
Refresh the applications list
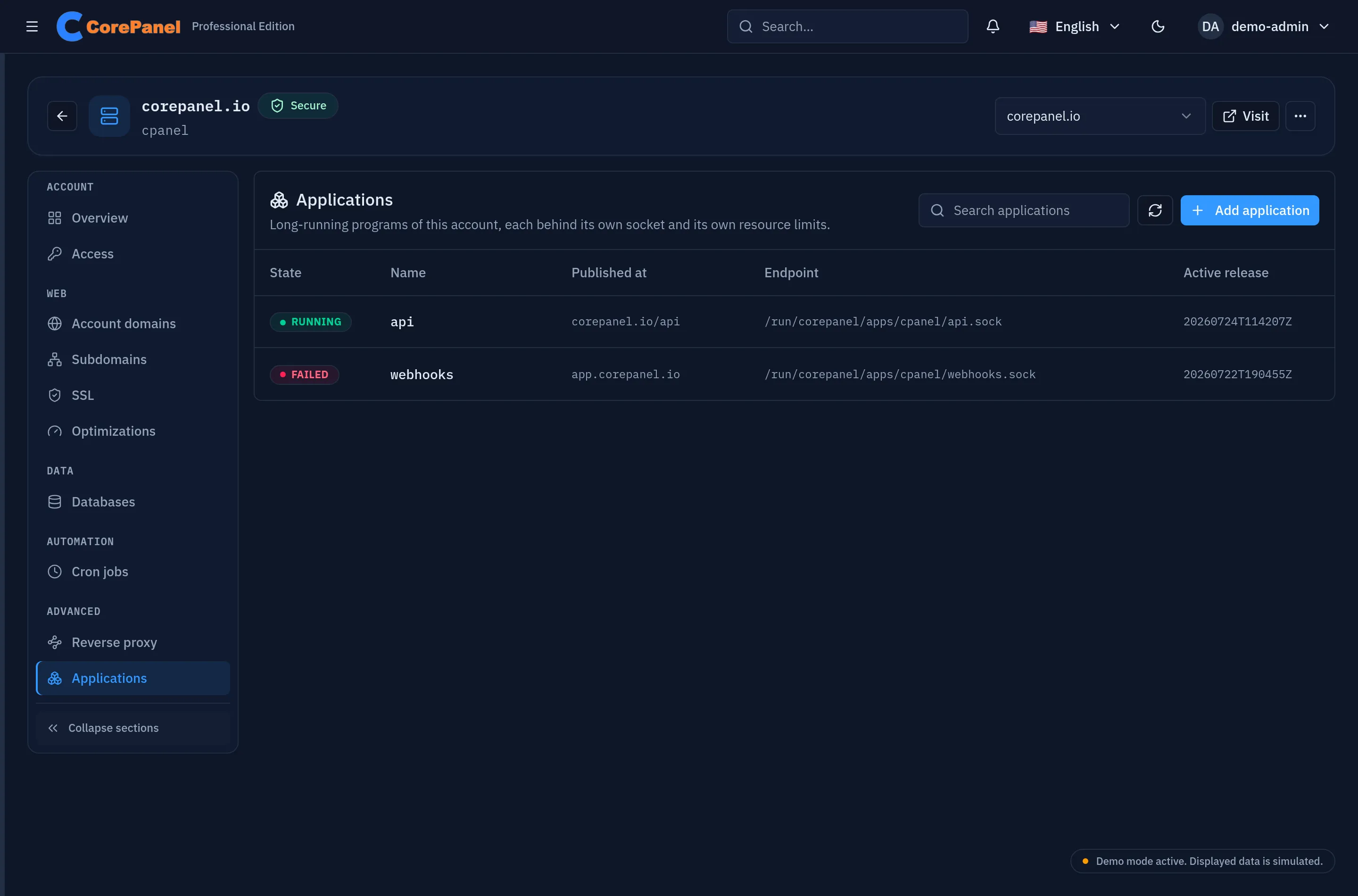pyautogui.click(x=1155, y=210)
